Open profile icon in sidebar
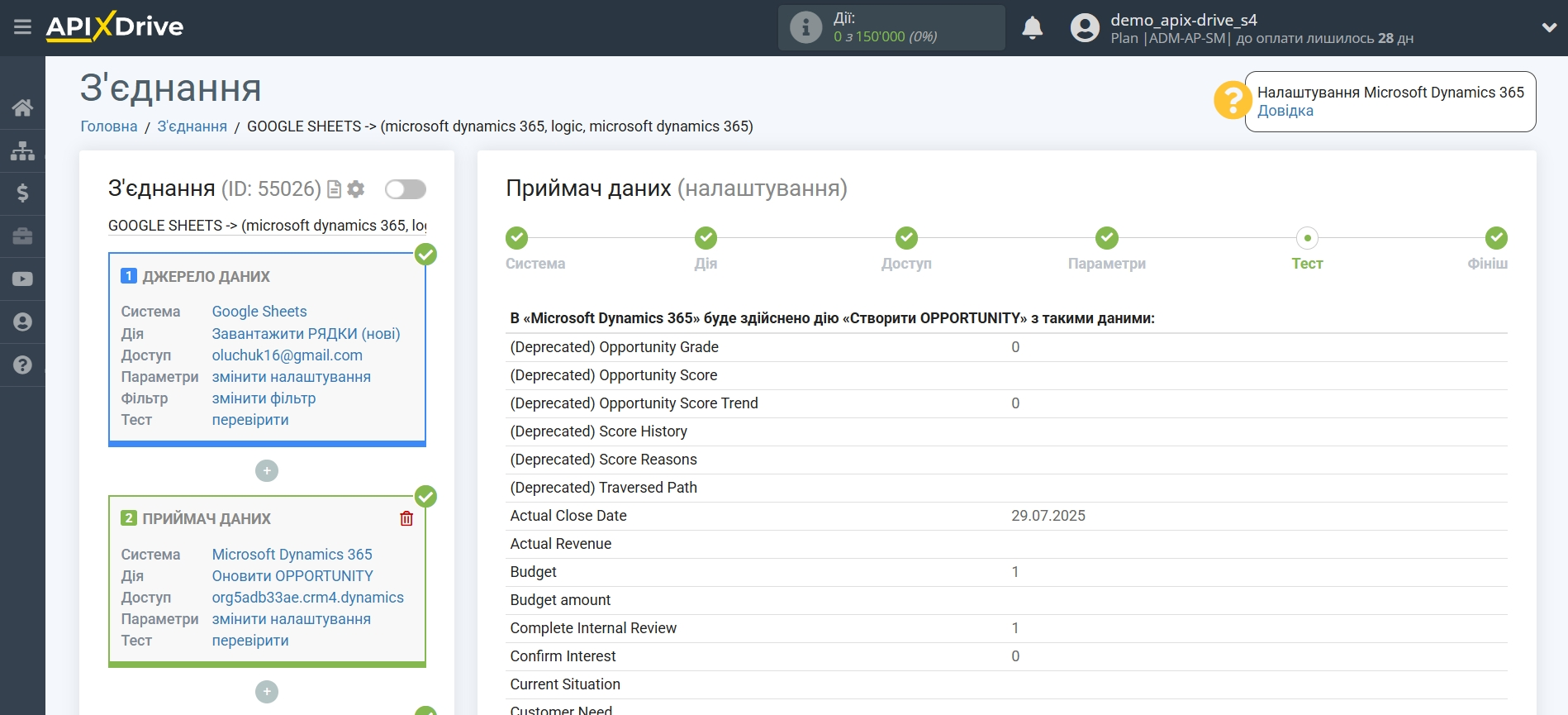This screenshot has height=715, width=1568. [x=22, y=322]
